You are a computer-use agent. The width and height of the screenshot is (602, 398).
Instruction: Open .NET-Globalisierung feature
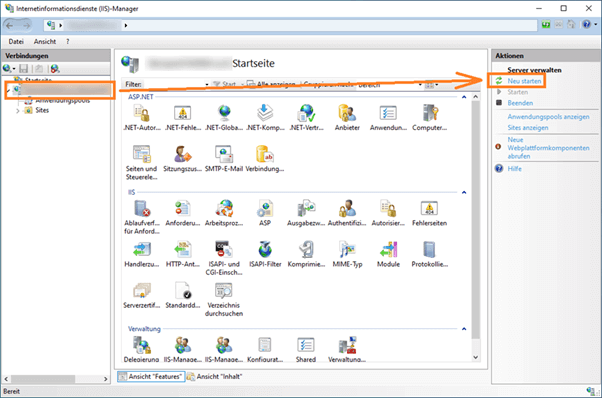click(224, 117)
